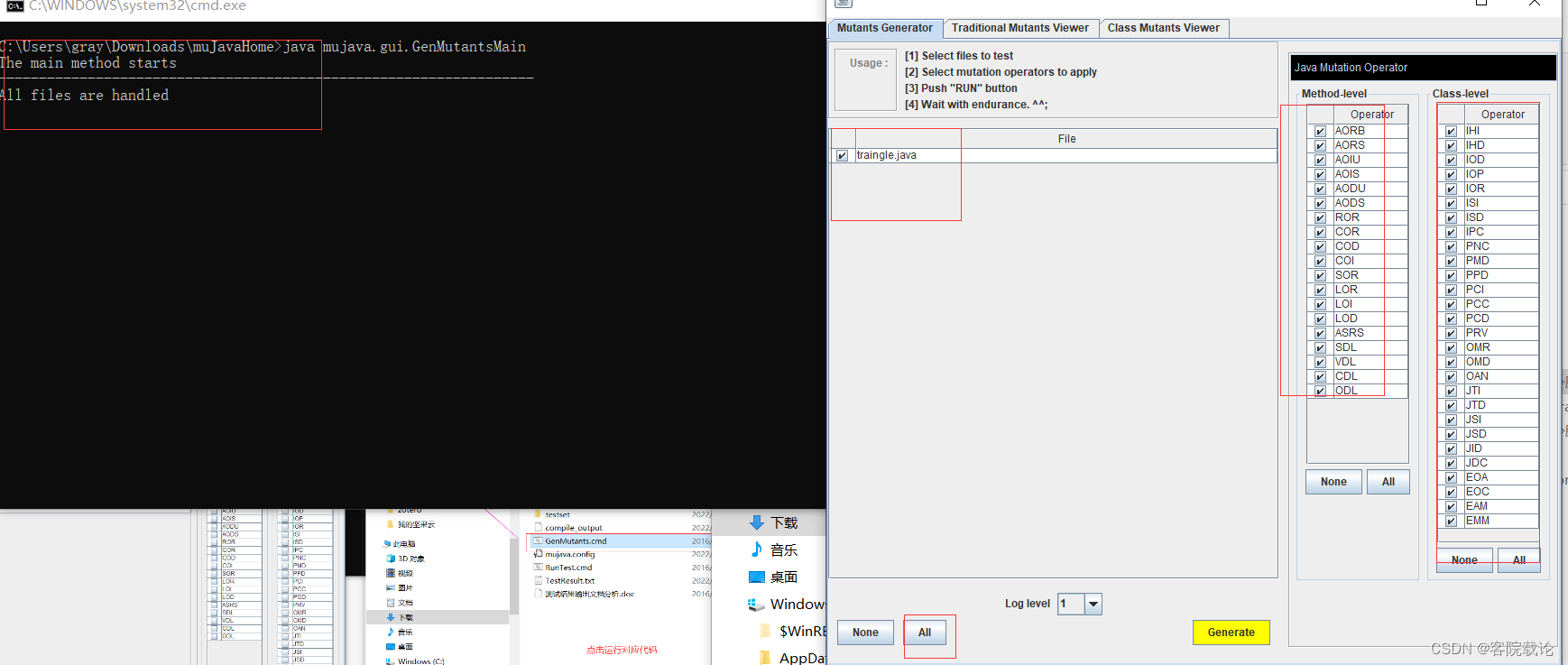The image size is (1568, 665).
Task: Click the 图片 pictures icon in tree
Action: [x=391, y=587]
